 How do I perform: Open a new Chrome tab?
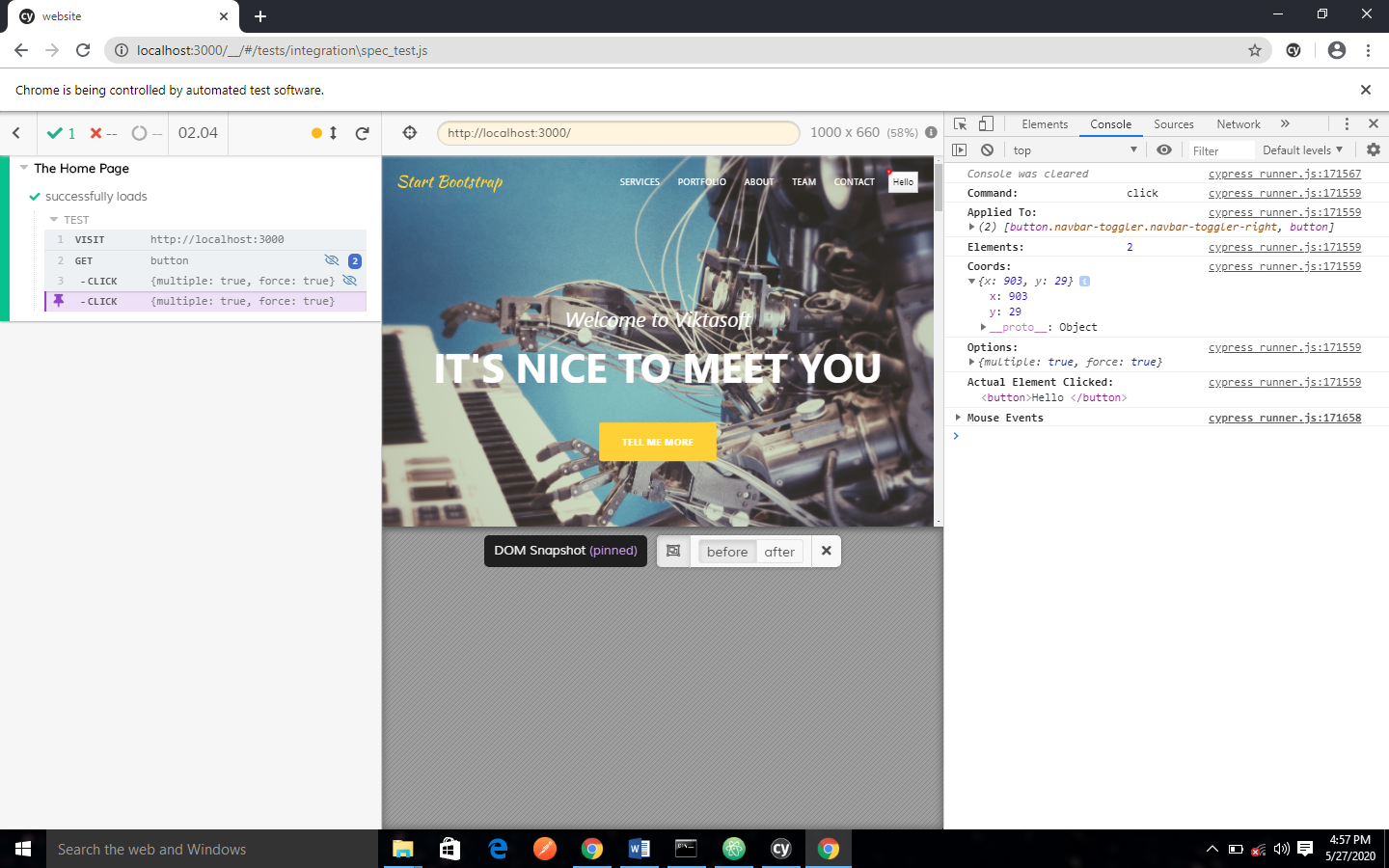point(260,16)
